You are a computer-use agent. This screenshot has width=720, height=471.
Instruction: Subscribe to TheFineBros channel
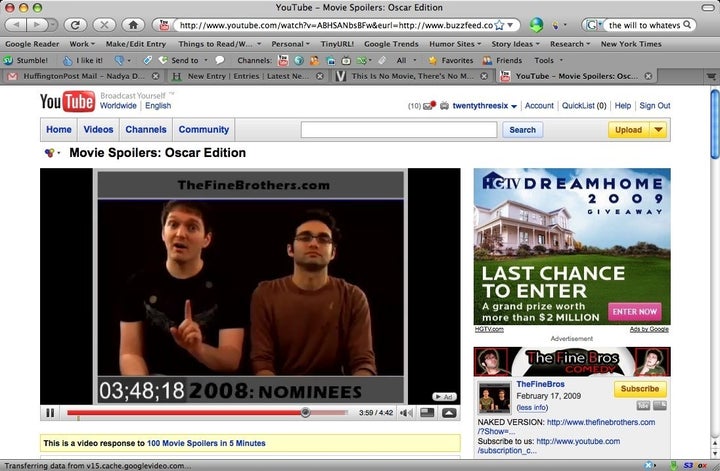tap(640, 389)
